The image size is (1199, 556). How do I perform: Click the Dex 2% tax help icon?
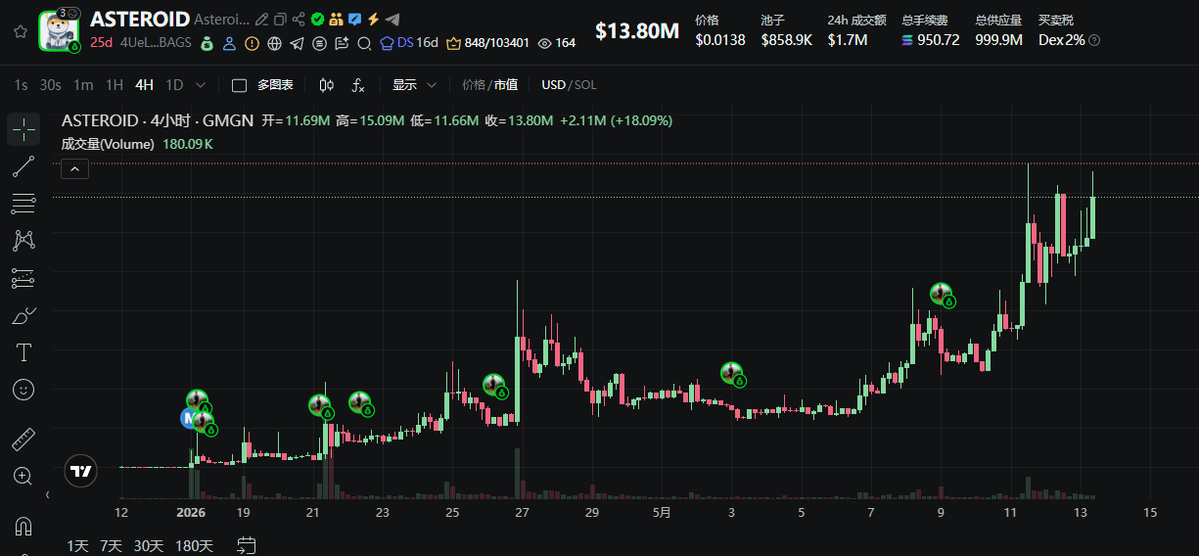coord(1094,40)
